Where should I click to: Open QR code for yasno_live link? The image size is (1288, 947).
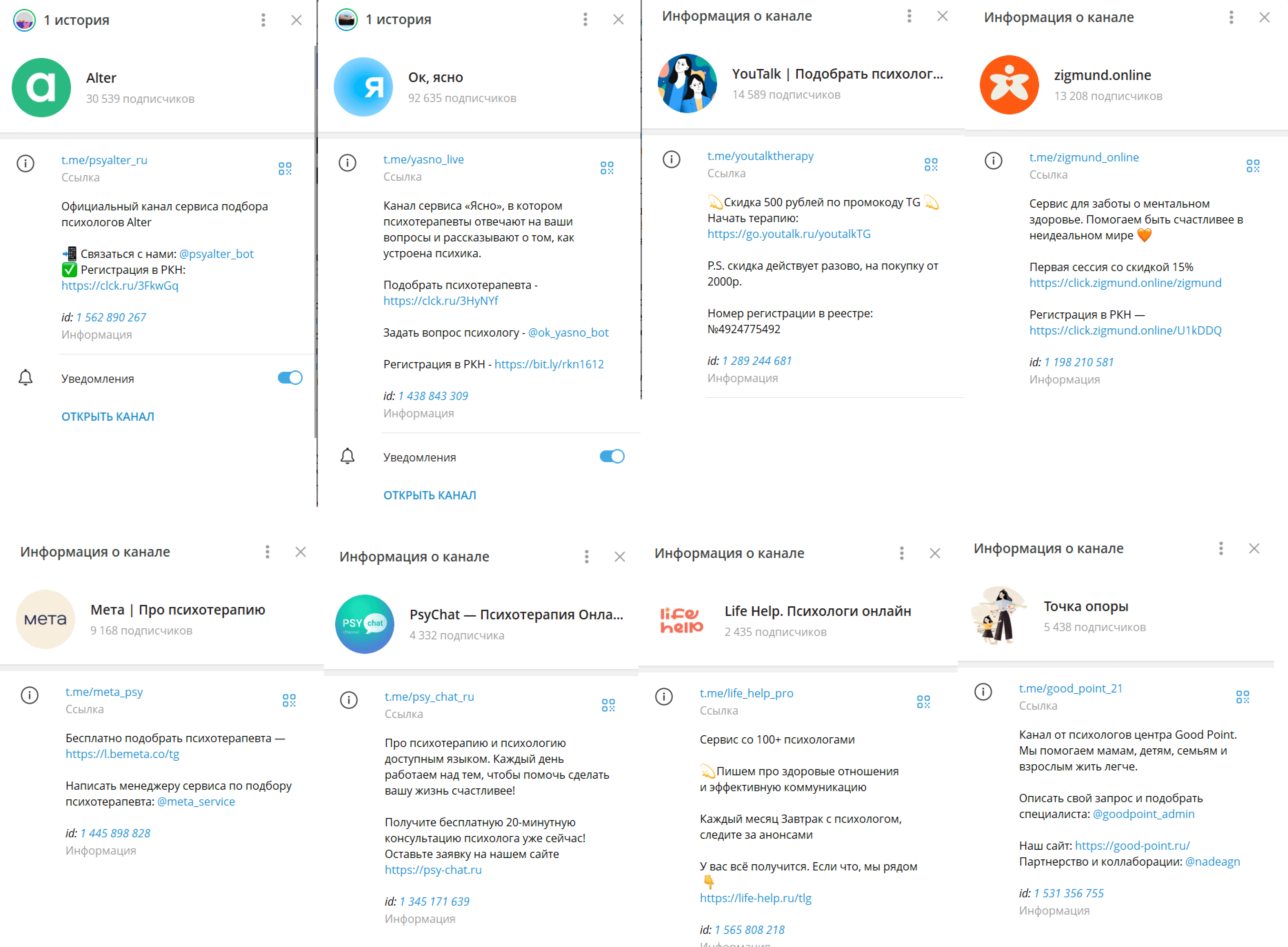click(607, 167)
